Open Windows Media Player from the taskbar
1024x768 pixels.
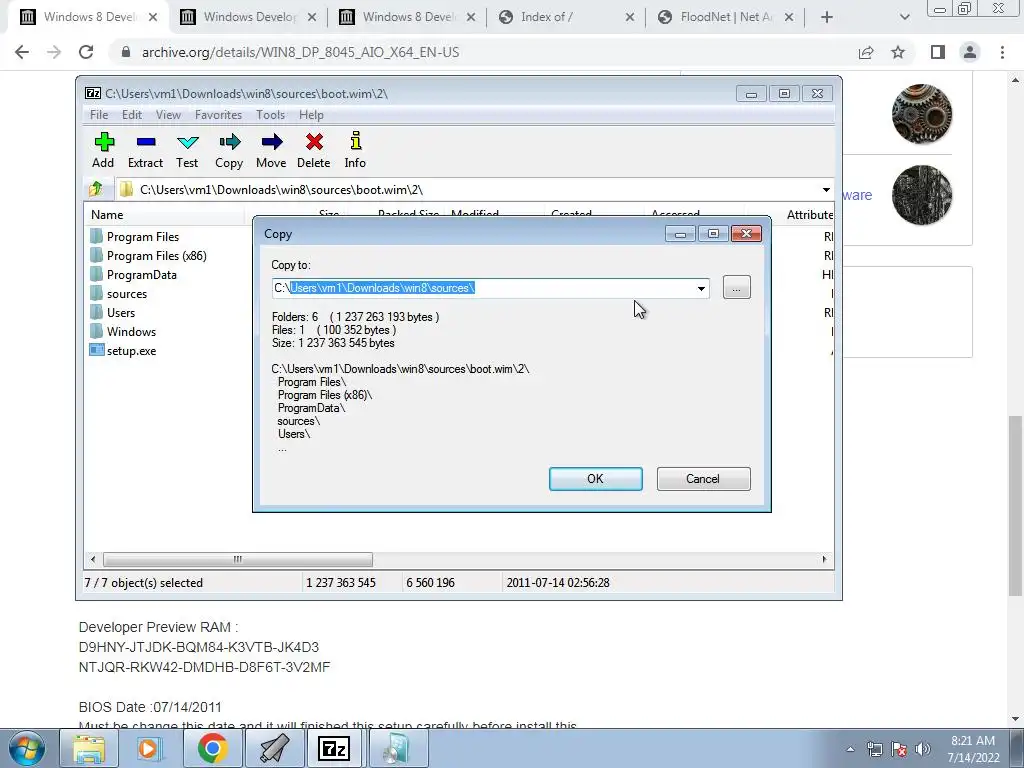[149, 748]
